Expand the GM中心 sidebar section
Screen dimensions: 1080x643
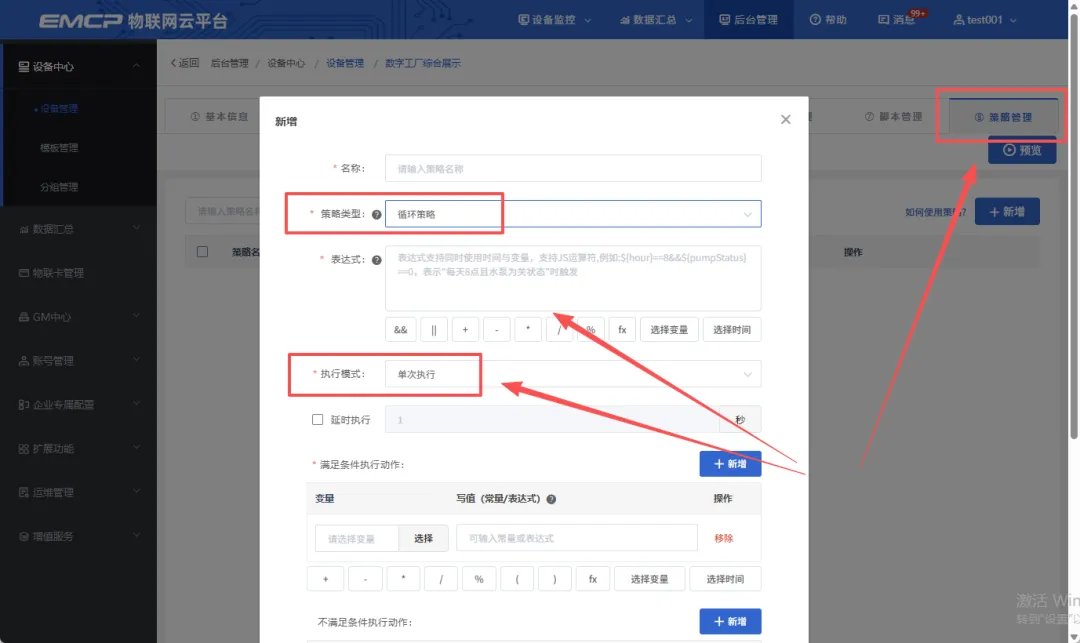tap(79, 317)
